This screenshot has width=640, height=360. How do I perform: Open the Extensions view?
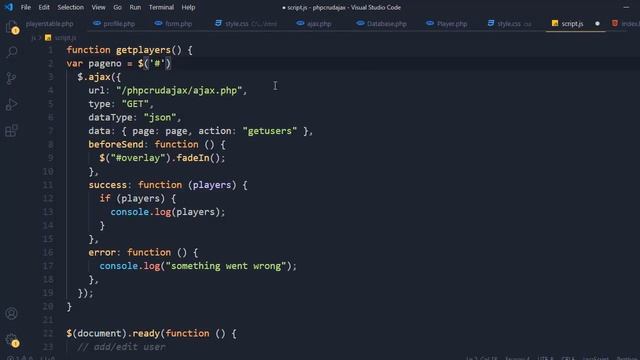click(x=11, y=131)
